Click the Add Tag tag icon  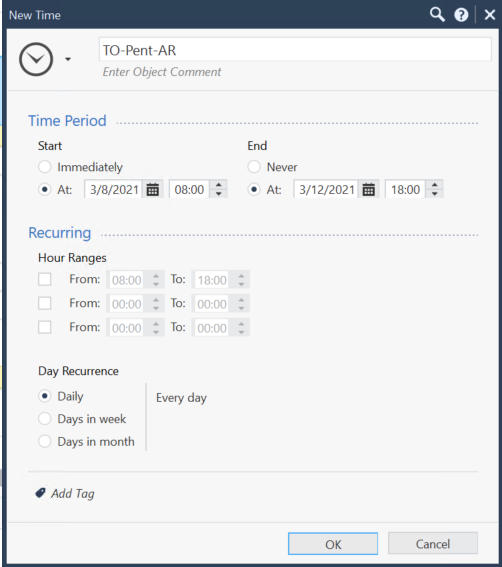40,493
